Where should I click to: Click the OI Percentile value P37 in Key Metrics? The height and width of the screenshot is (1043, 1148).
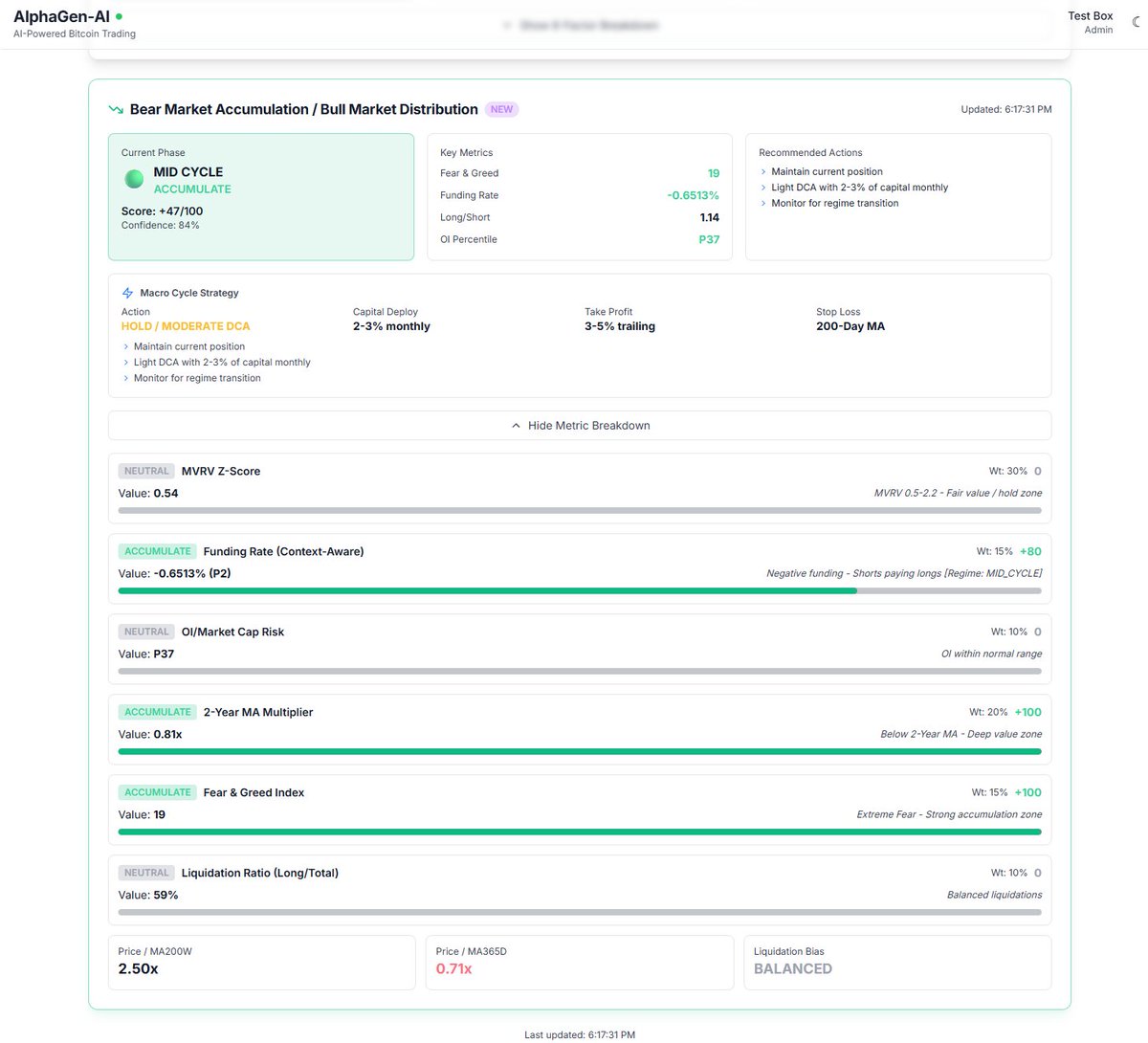point(709,239)
